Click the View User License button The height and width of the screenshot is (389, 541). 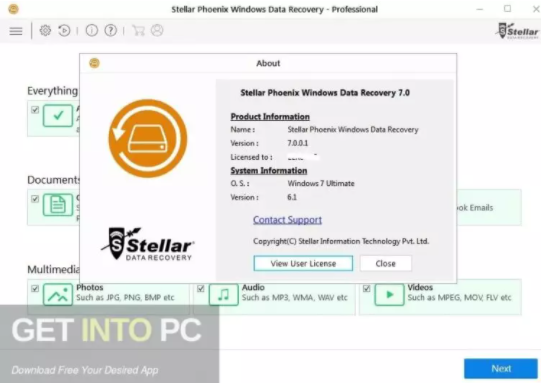pos(303,263)
